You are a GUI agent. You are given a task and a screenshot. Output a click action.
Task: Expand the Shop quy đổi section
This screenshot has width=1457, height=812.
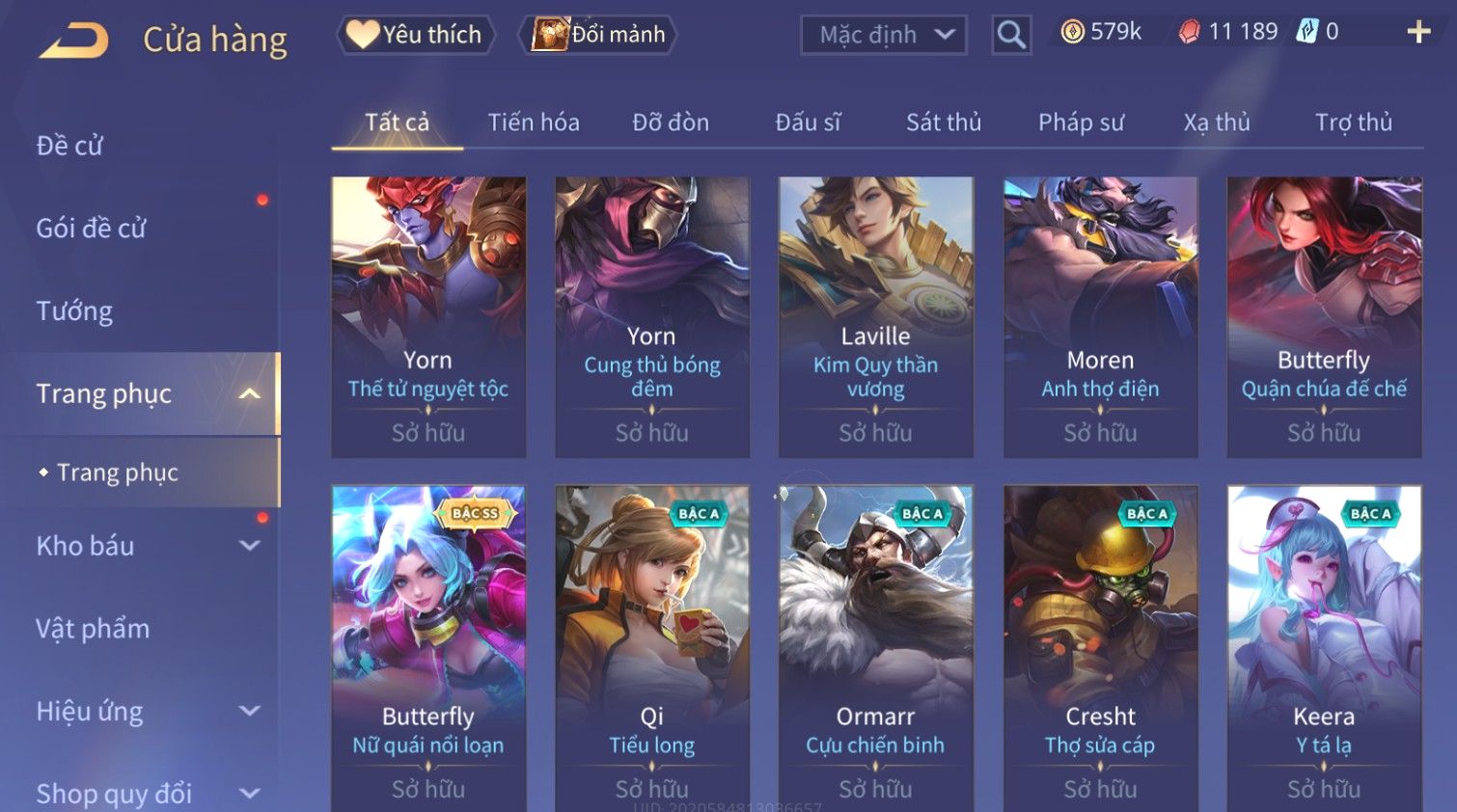point(250,794)
